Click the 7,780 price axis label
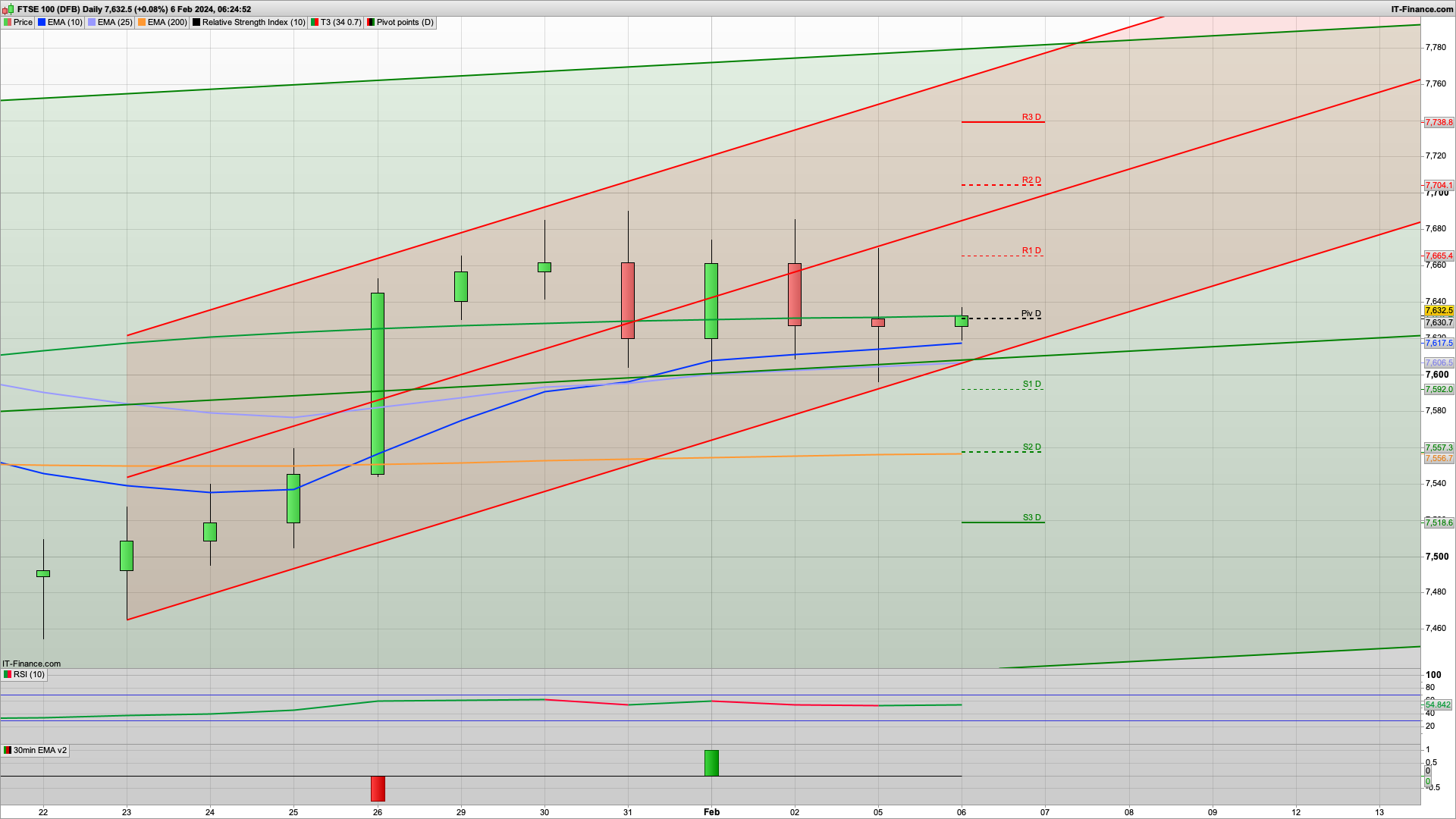 (x=1436, y=47)
